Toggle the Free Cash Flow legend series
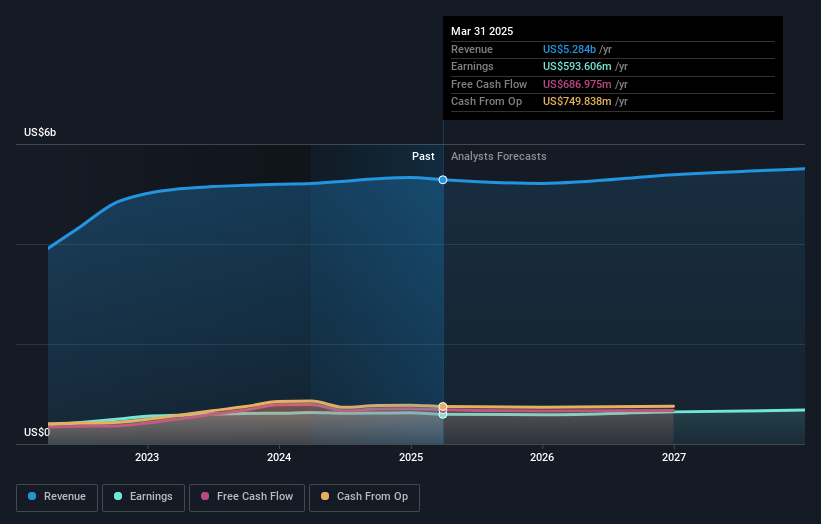 (x=247, y=497)
